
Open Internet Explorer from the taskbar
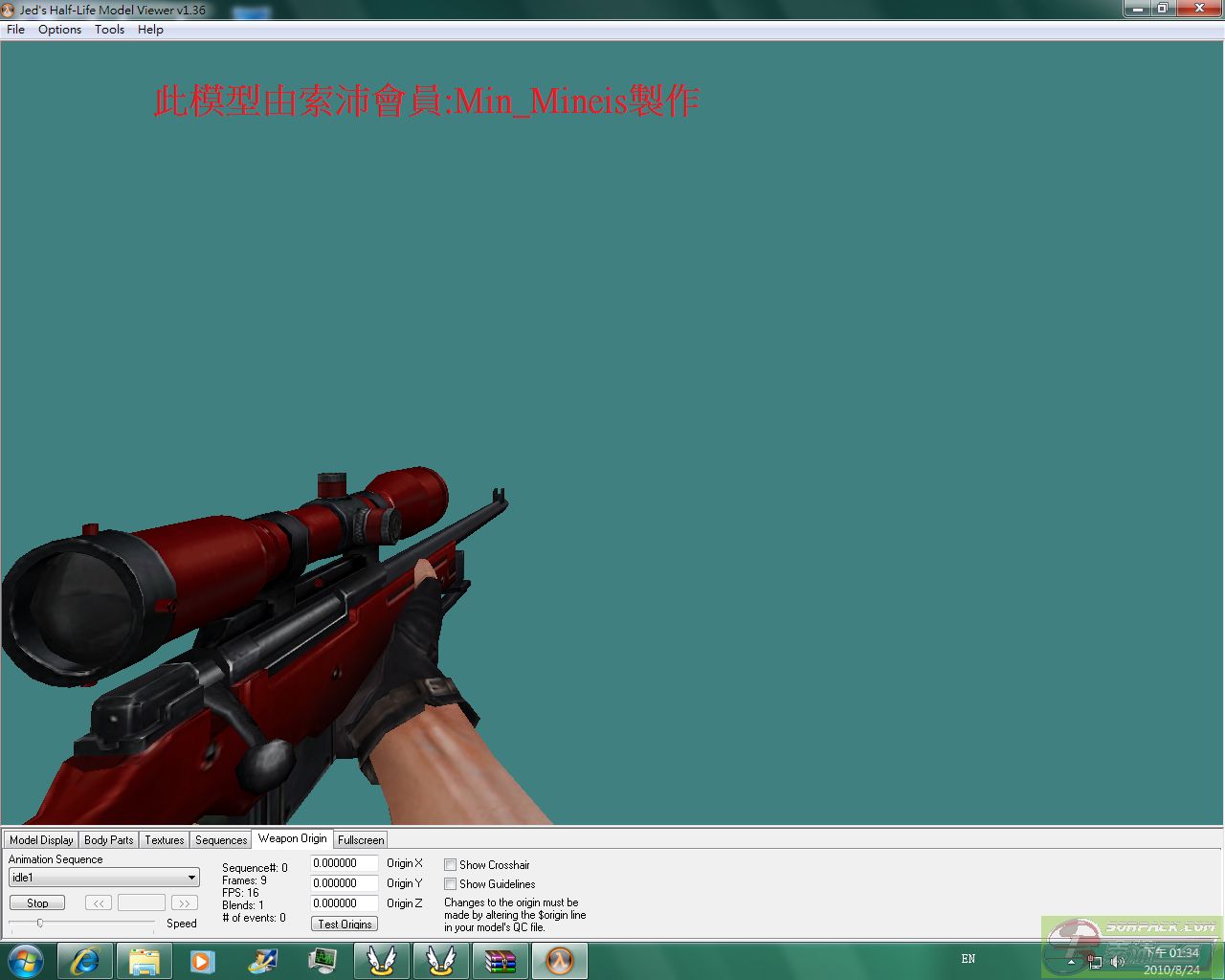tap(85, 961)
